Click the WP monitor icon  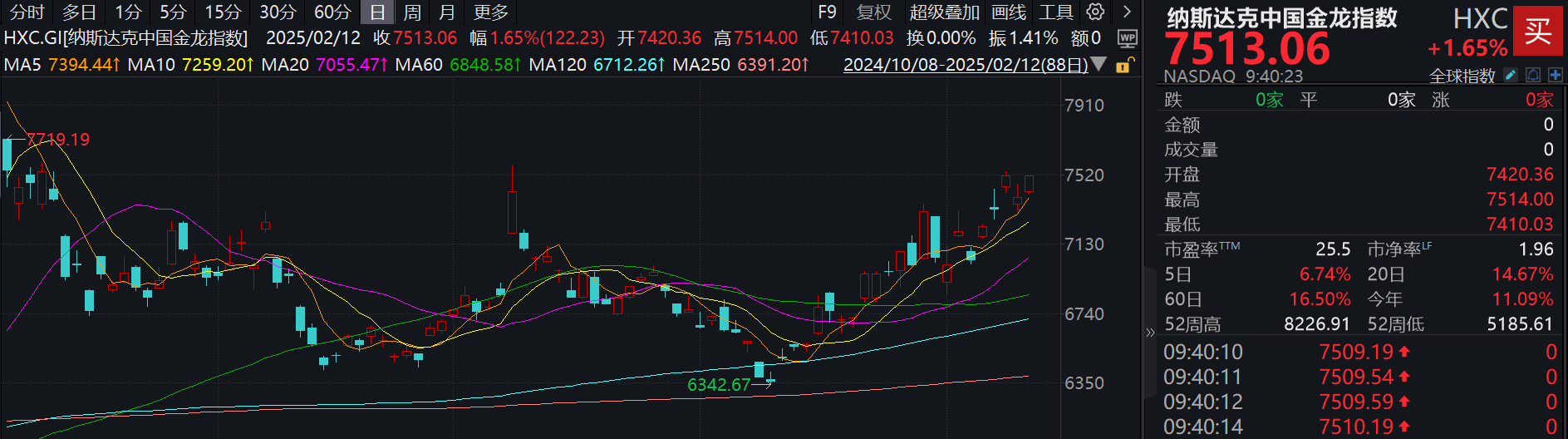click(1127, 38)
